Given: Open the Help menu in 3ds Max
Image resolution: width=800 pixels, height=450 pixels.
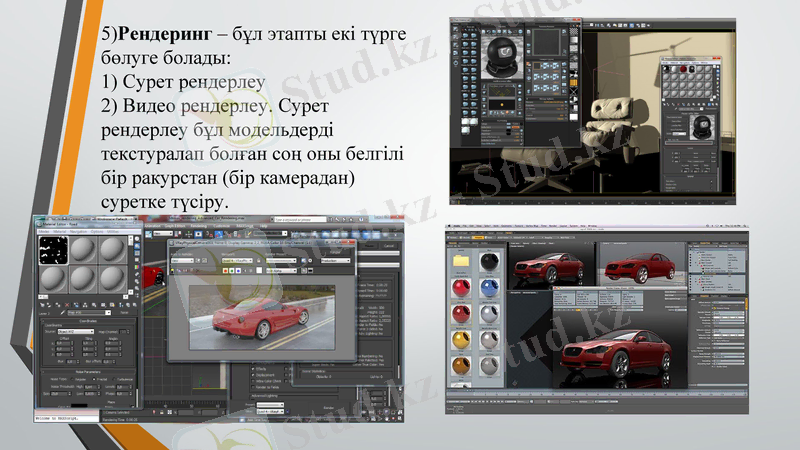Looking at the screenshot, I should tap(263, 226).
